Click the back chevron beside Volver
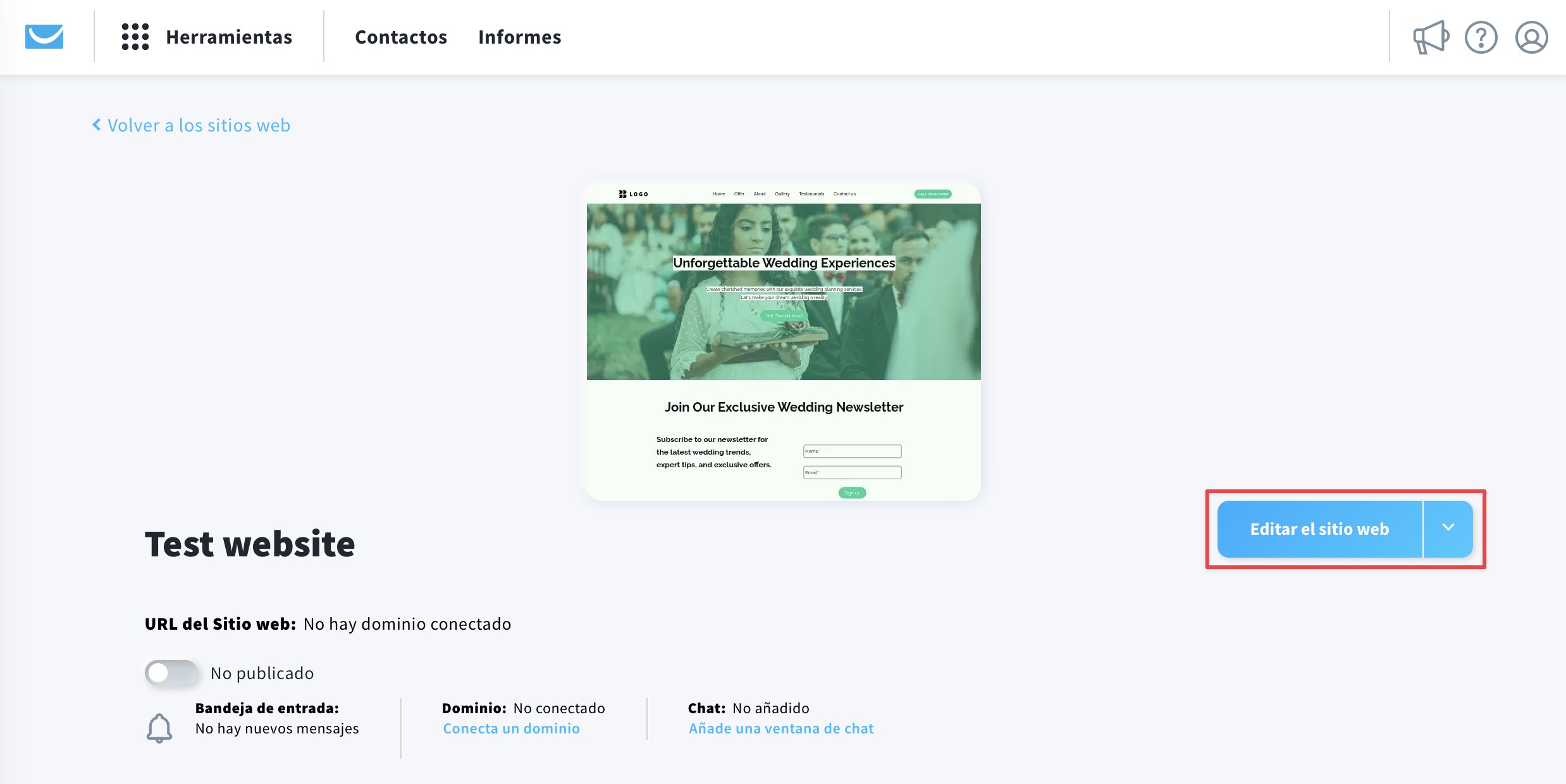Screen dimensions: 1566x784 point(97,125)
